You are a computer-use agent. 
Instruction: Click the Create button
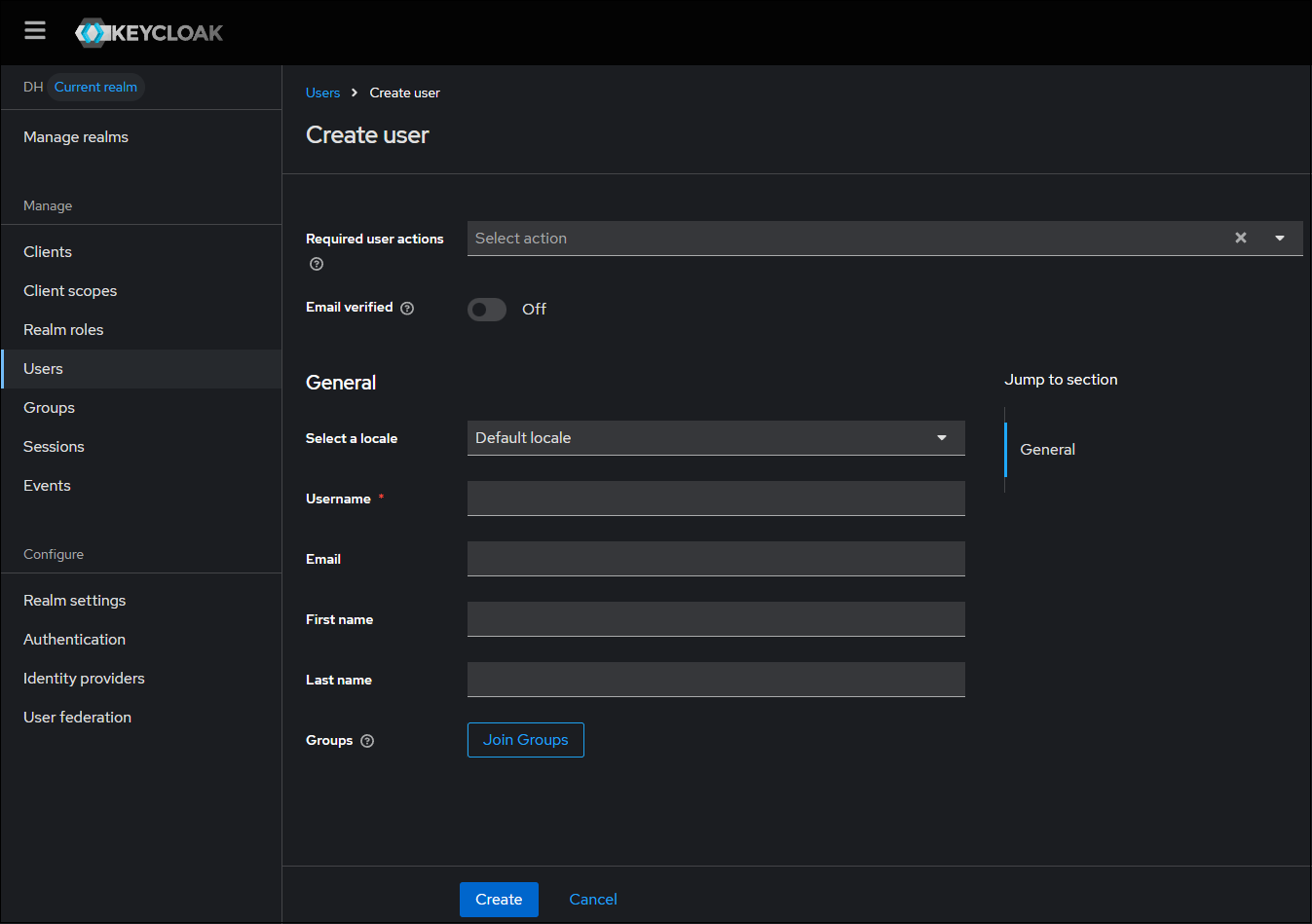[x=499, y=900]
